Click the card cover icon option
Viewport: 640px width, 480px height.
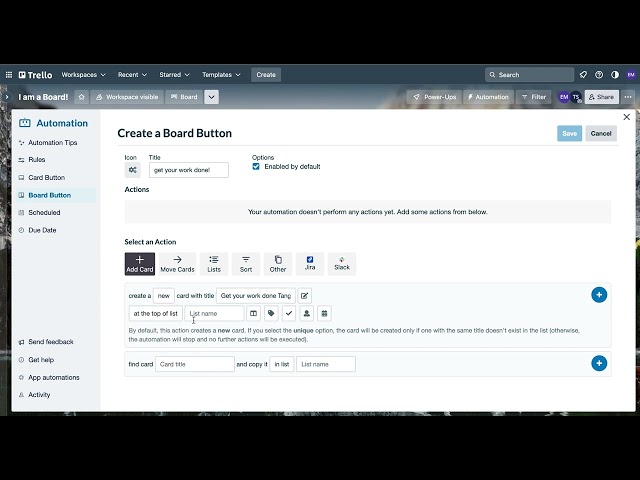click(x=253, y=313)
